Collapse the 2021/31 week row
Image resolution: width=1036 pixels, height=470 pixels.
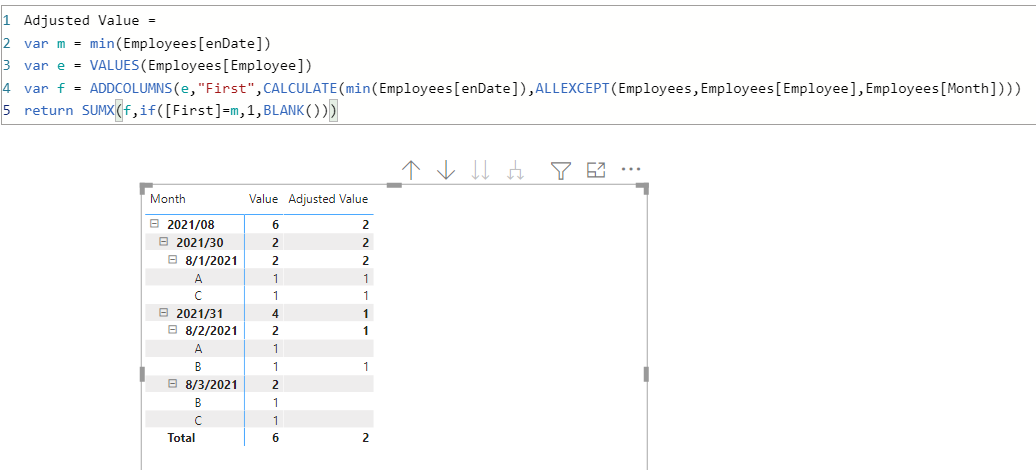point(164,313)
